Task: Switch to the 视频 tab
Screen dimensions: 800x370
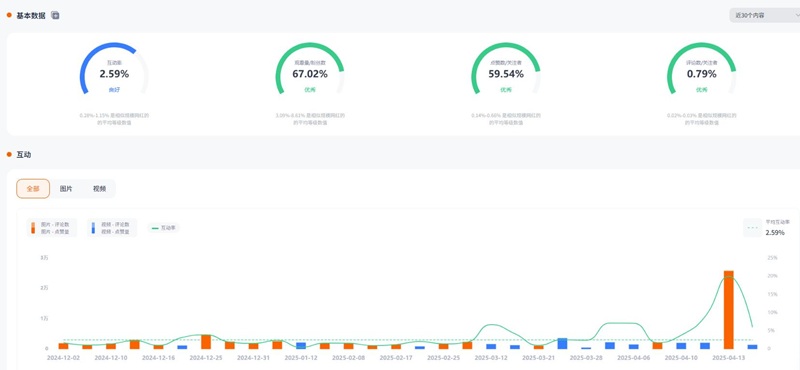Action: 99,188
